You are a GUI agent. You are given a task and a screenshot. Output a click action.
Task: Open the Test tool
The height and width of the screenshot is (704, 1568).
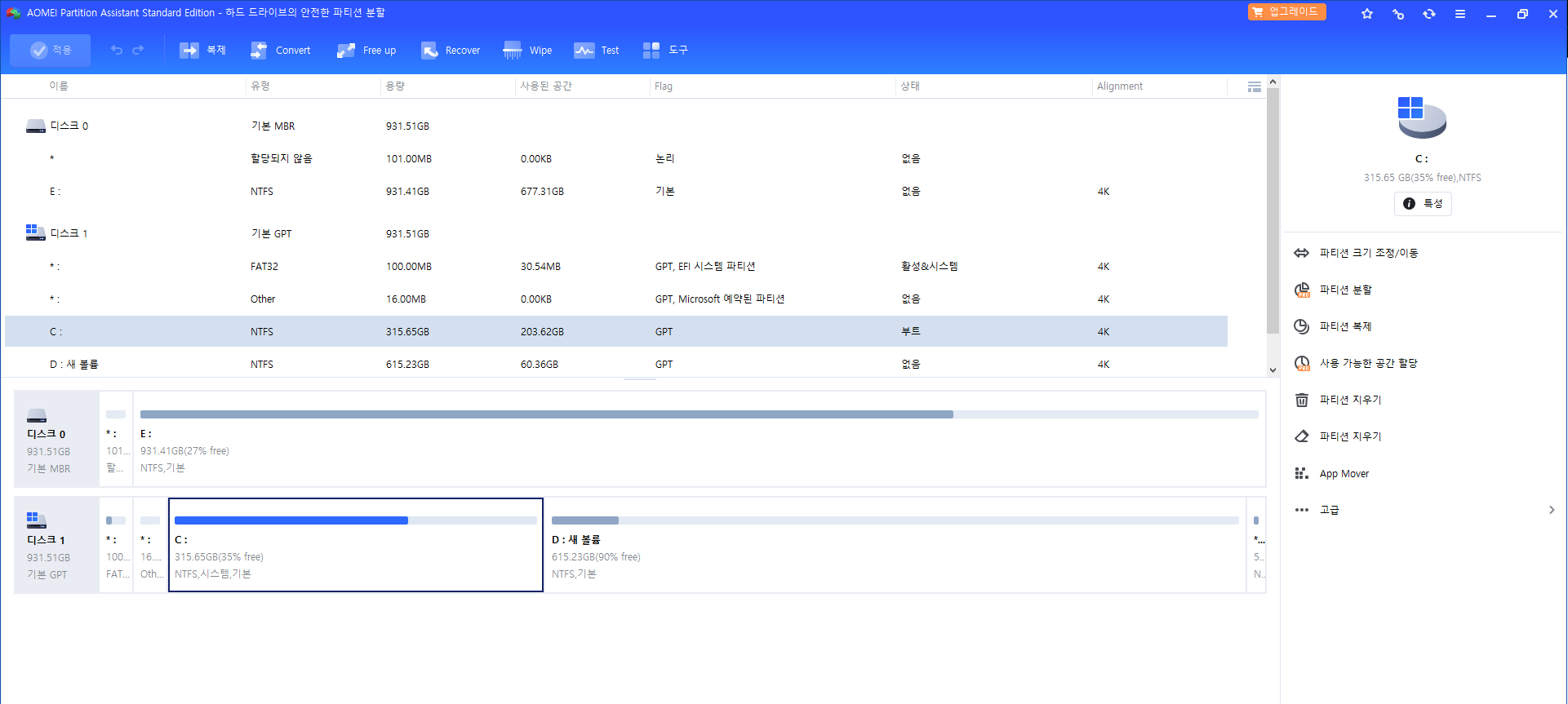click(x=597, y=51)
